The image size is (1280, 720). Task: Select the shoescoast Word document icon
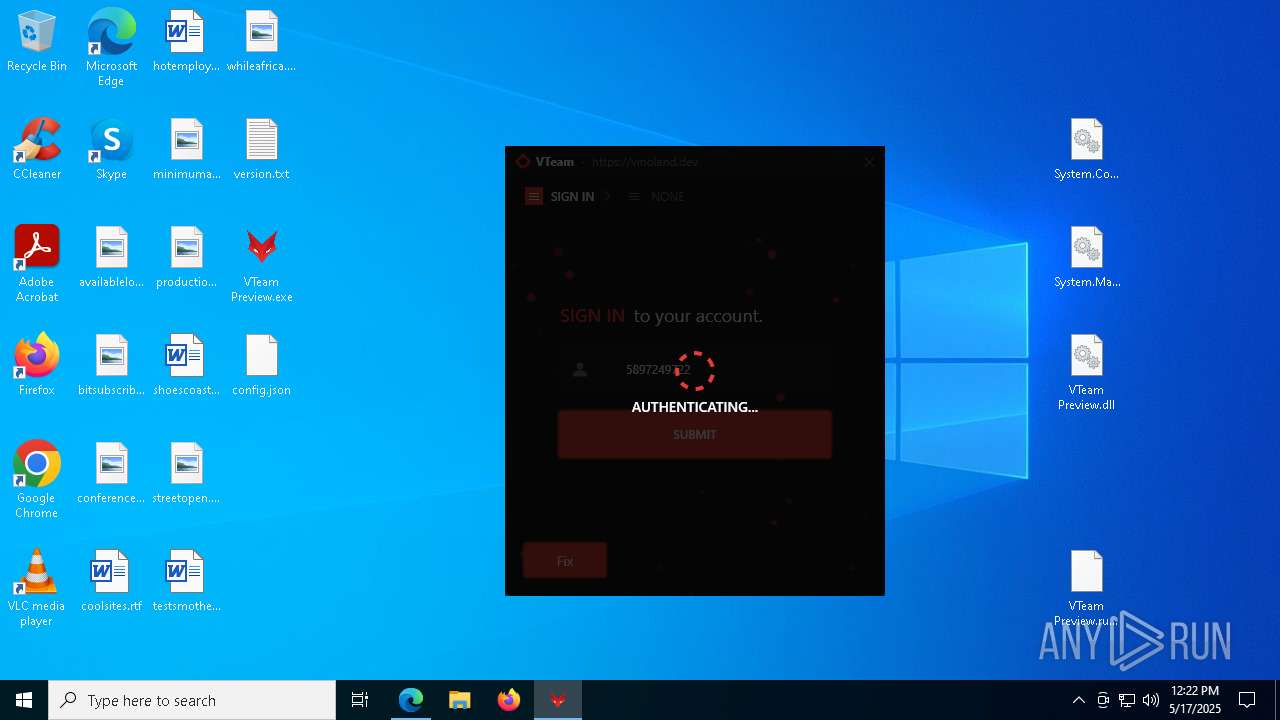tap(186, 366)
